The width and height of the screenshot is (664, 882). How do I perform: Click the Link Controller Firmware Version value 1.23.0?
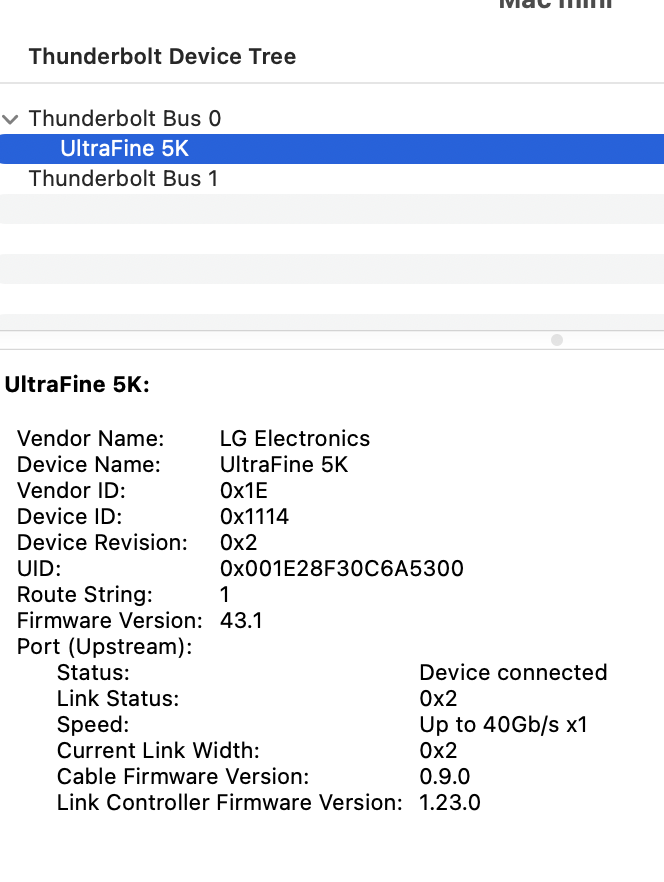[450, 803]
